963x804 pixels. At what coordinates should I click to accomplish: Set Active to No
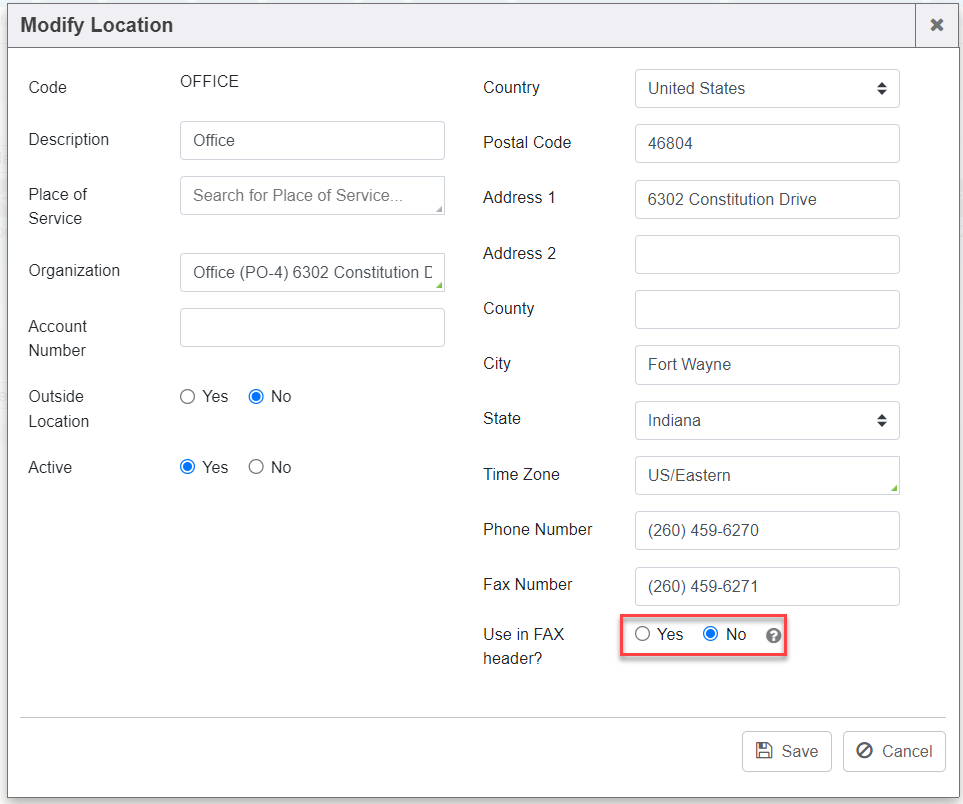(x=256, y=467)
